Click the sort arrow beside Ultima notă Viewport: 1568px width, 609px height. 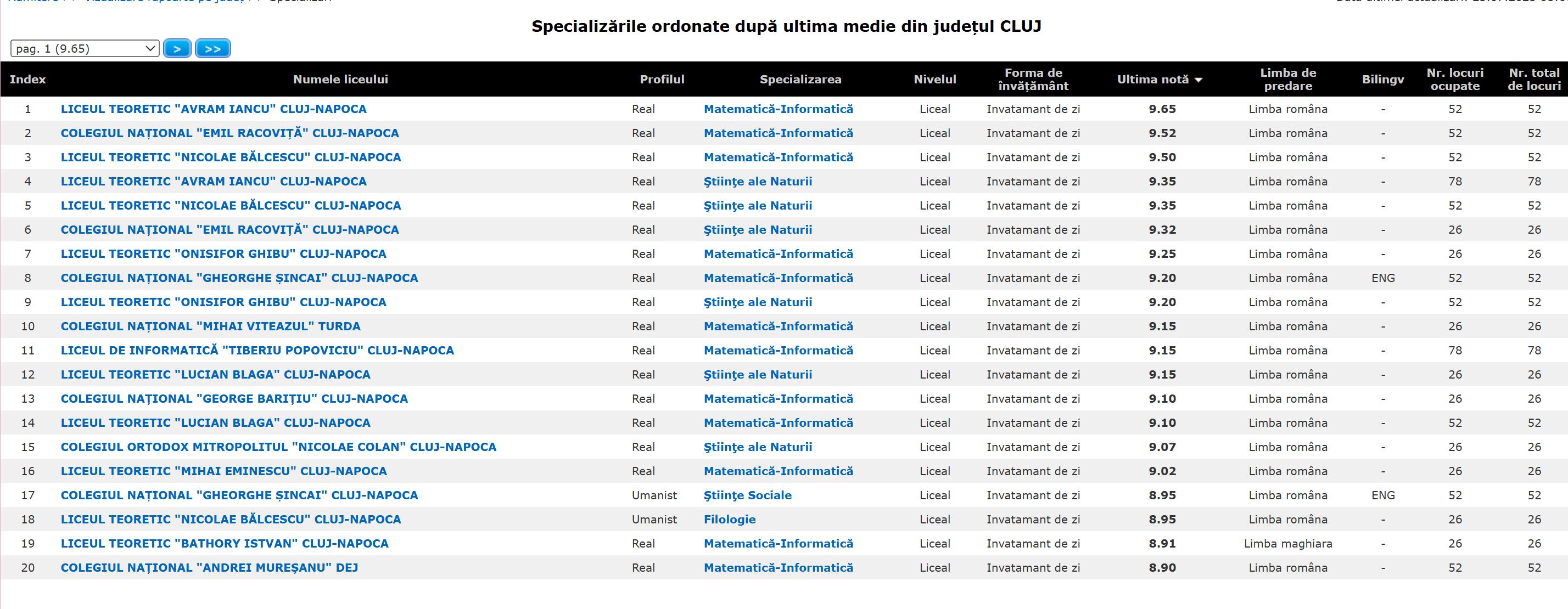point(1199,80)
